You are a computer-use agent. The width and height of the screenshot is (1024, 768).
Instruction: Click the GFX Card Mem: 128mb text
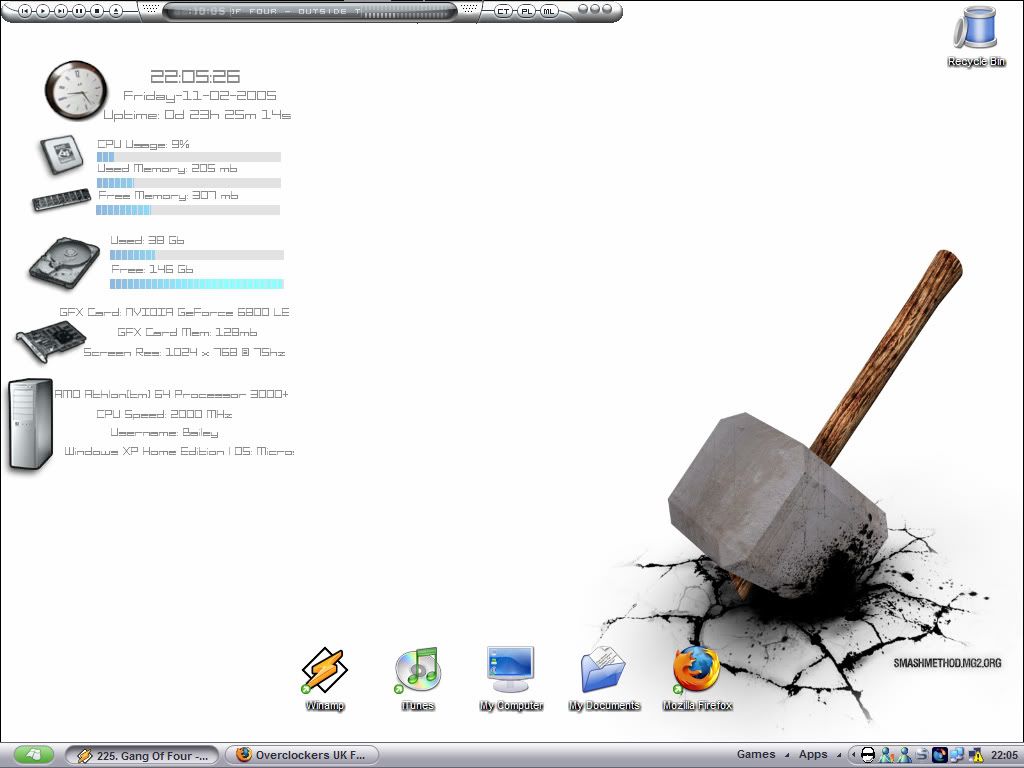point(187,332)
